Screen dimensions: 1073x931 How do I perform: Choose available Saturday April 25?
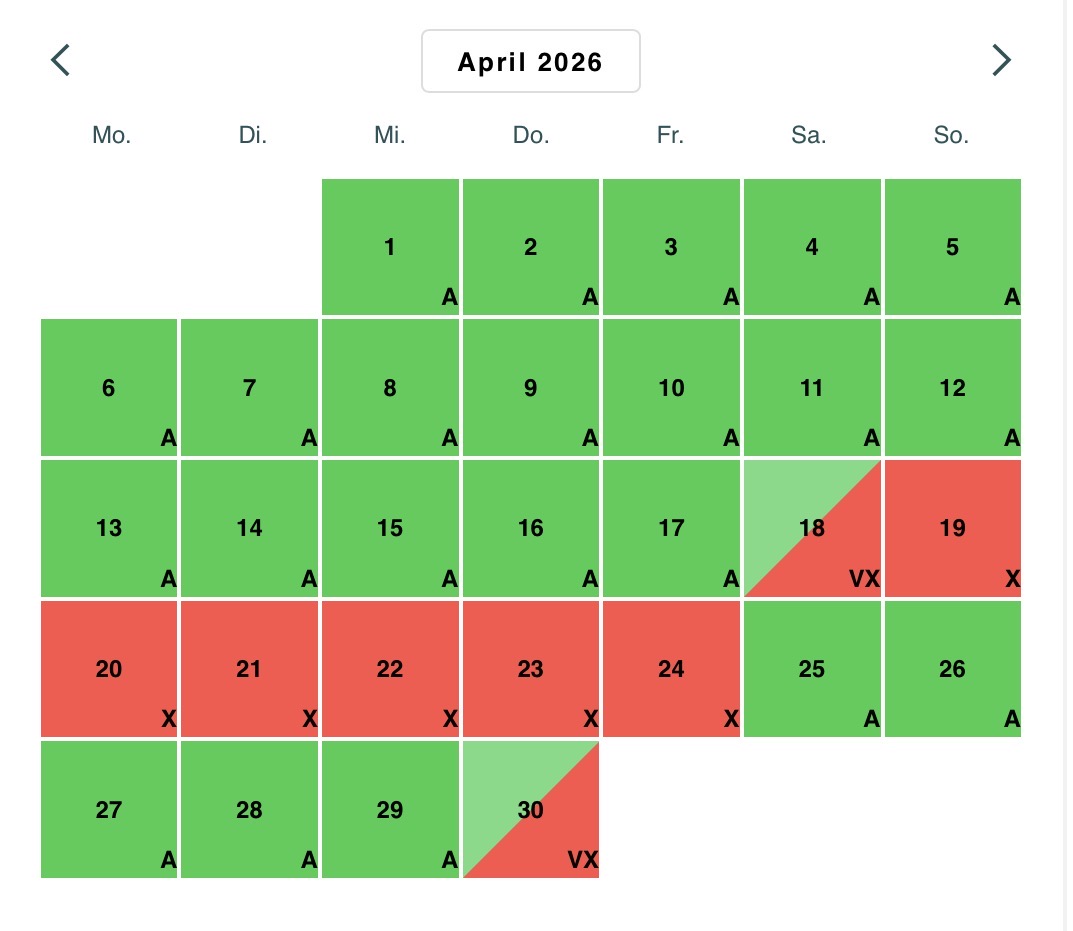(811, 668)
